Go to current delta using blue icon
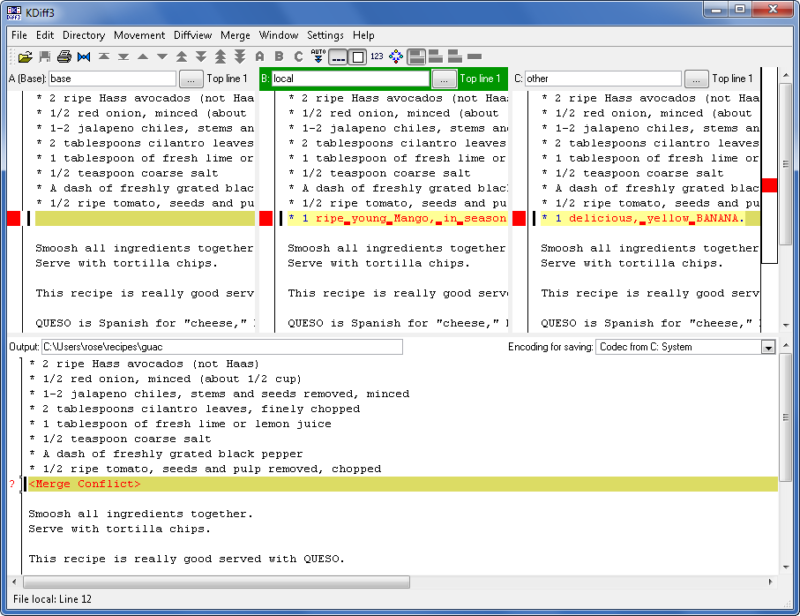The width and height of the screenshot is (800, 616). coord(83,57)
